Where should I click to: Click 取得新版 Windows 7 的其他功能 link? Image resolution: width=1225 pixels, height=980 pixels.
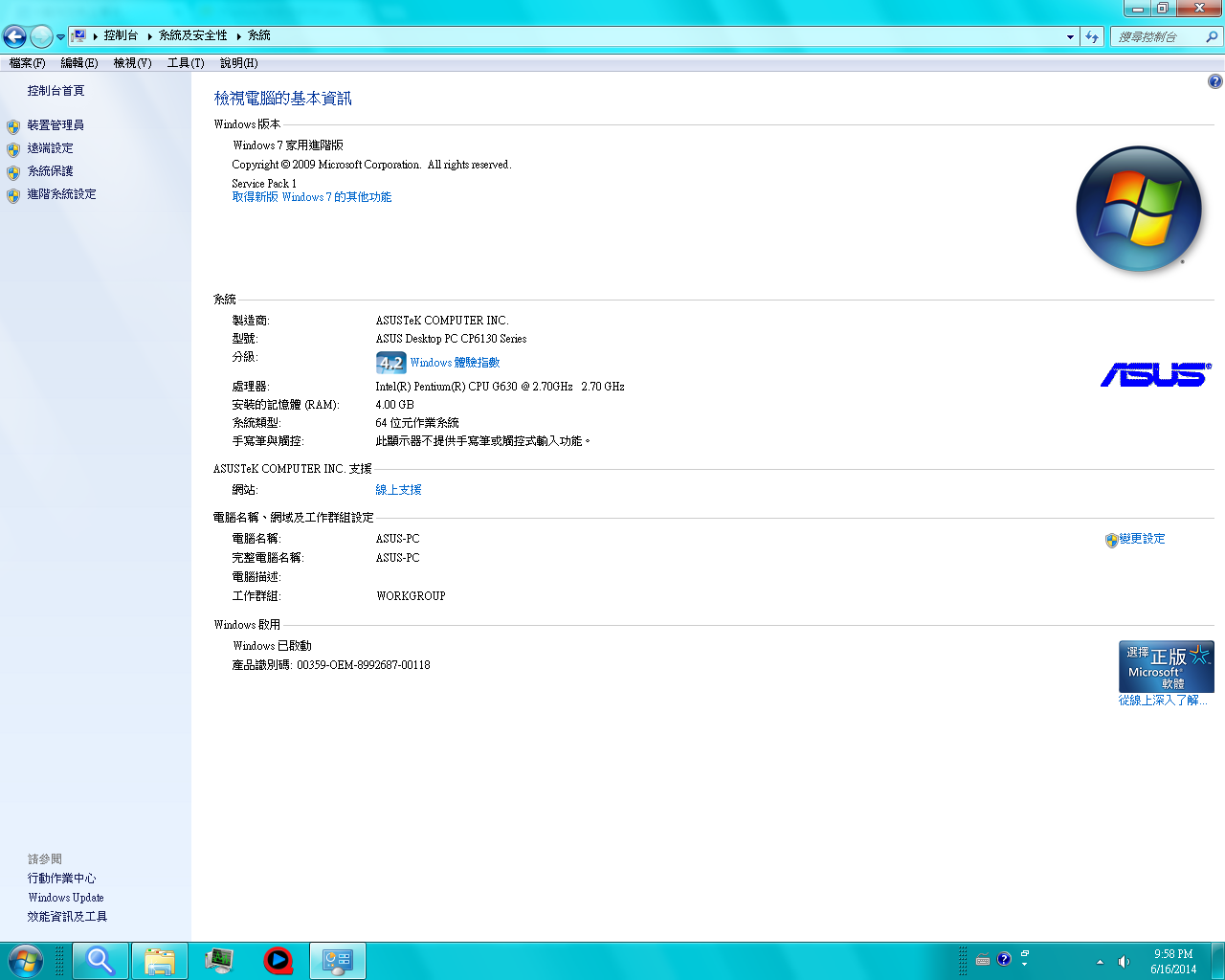pos(311,197)
